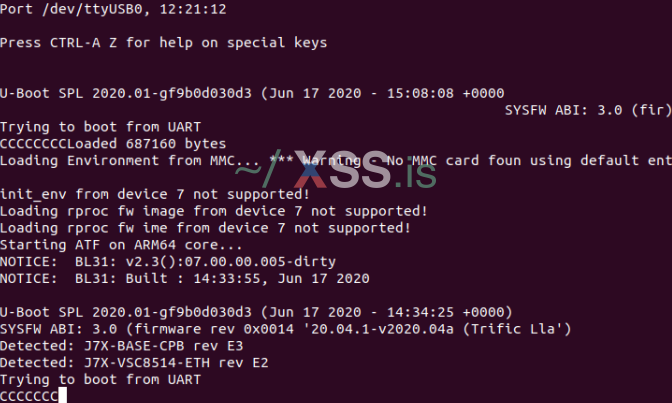672x403 pixels.
Task: Click the "init_env from device 7" line
Action: point(155,194)
